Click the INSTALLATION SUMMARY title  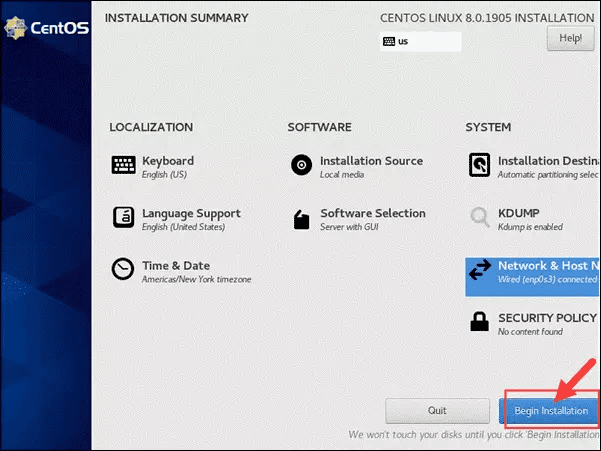(176, 18)
